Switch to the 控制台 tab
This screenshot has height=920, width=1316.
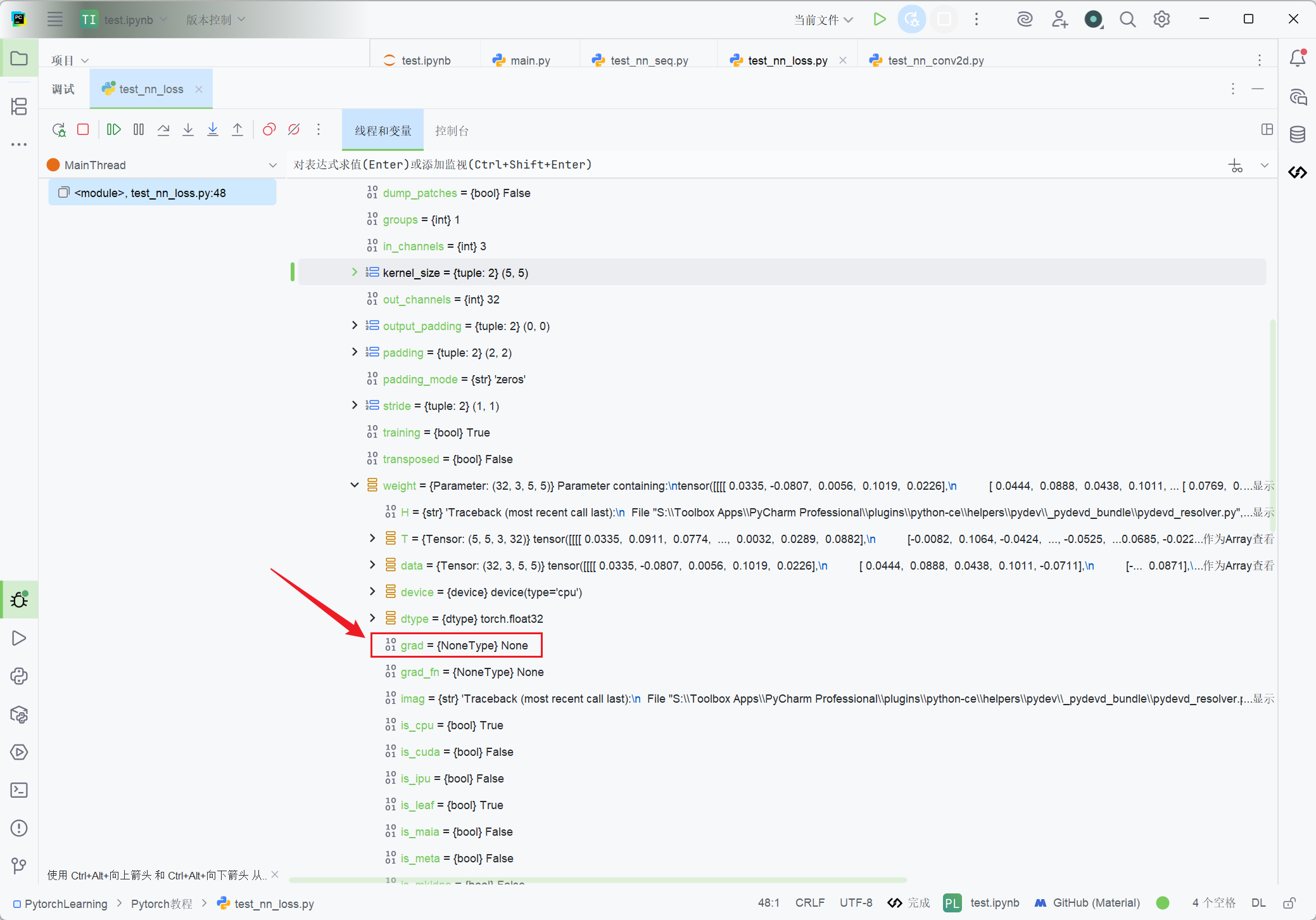click(x=452, y=131)
